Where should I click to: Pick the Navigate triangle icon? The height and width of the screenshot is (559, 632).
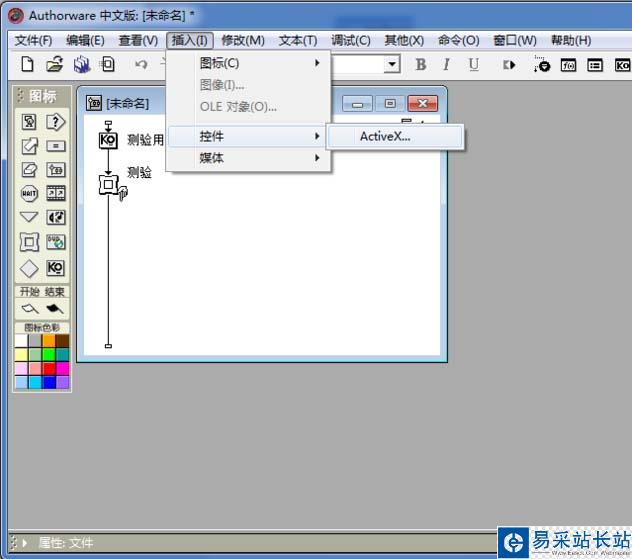[x=29, y=217]
